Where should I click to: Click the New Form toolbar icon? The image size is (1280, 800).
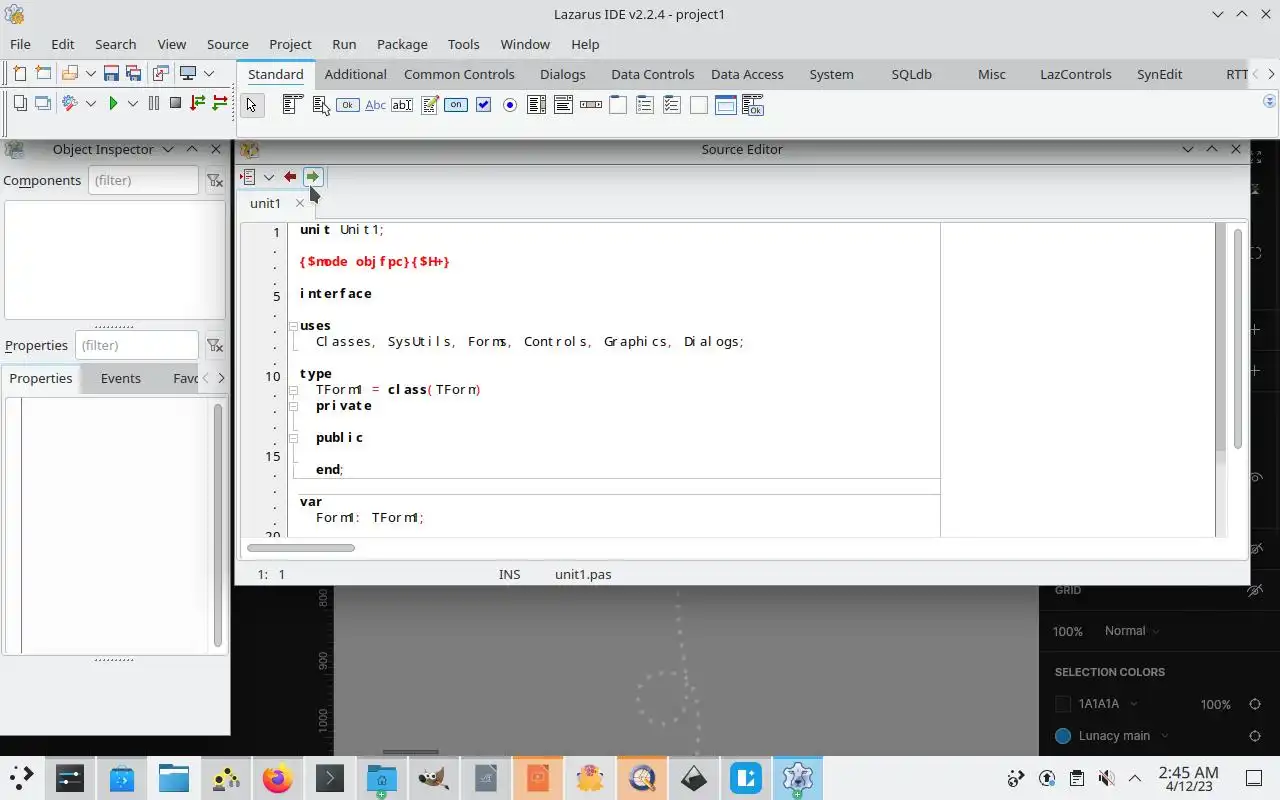click(43, 73)
